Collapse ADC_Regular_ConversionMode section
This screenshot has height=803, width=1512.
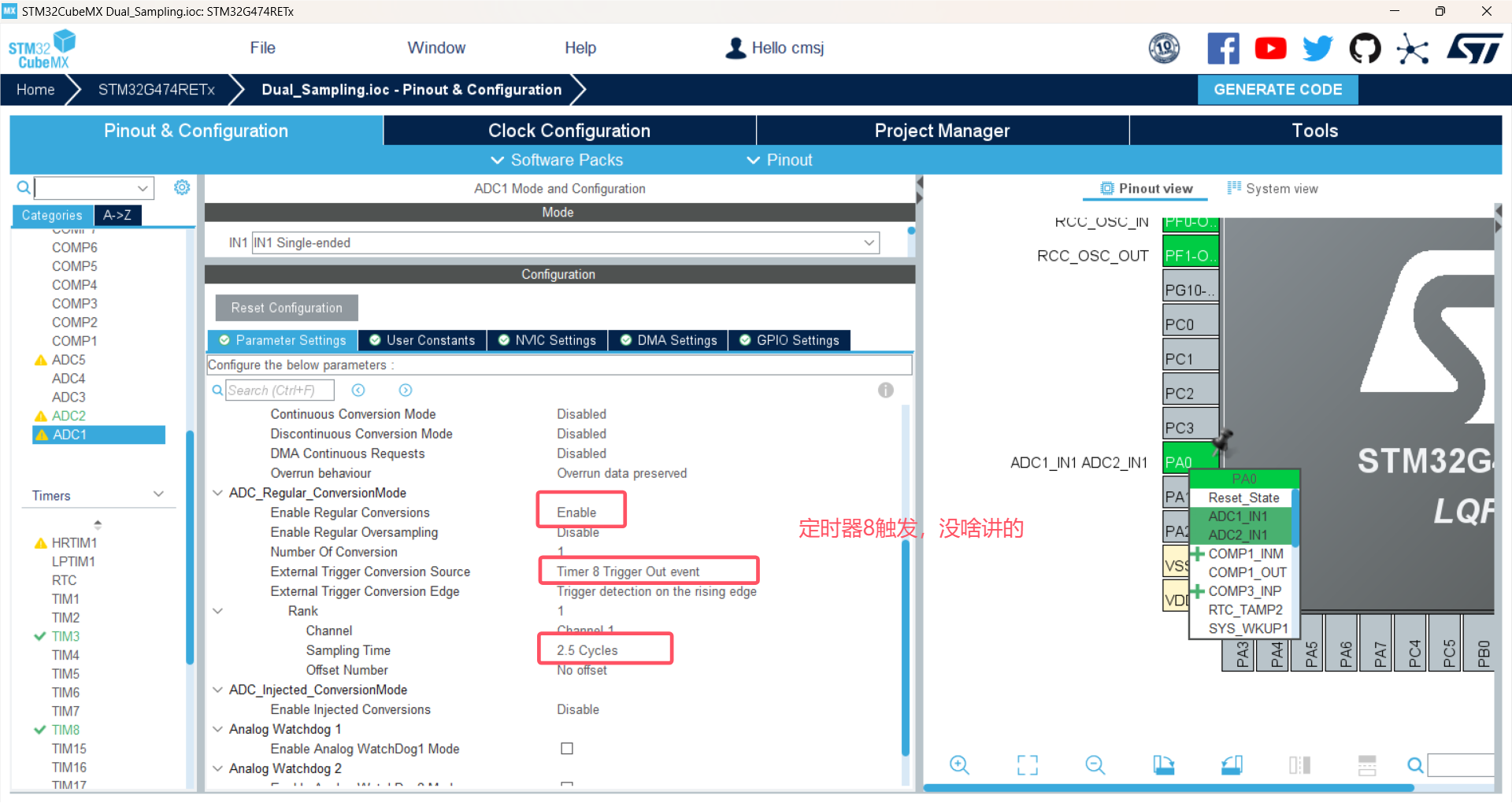coord(218,493)
